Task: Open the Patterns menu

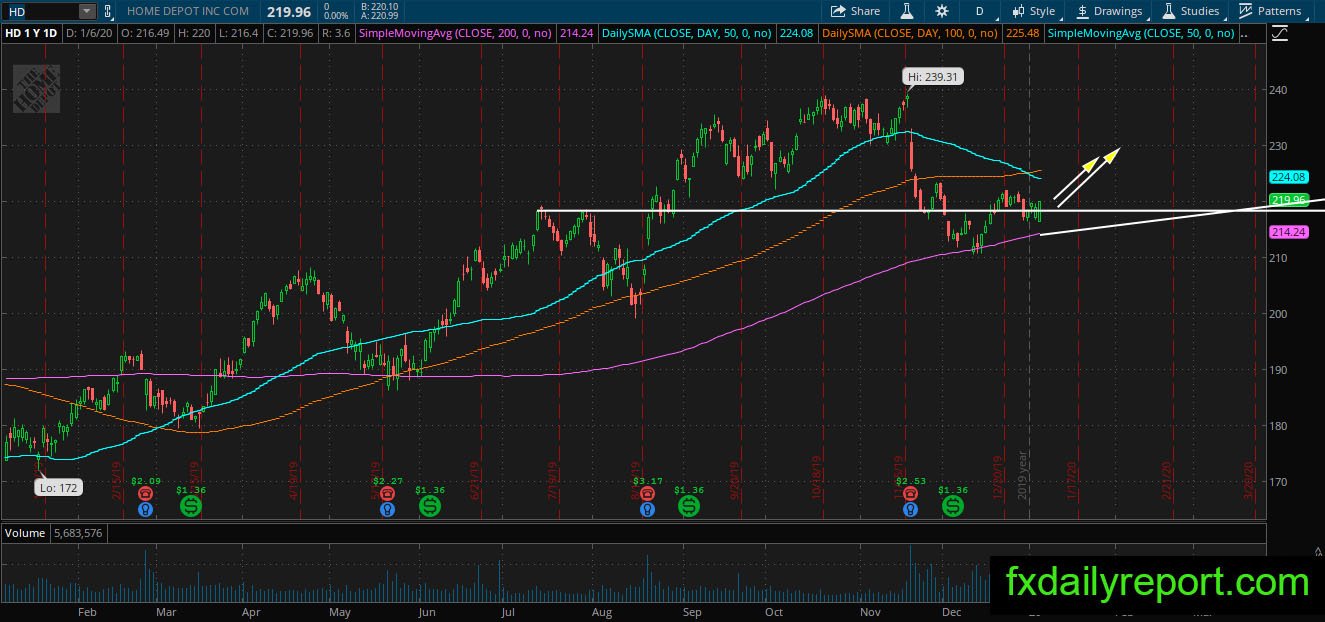Action: point(1270,11)
